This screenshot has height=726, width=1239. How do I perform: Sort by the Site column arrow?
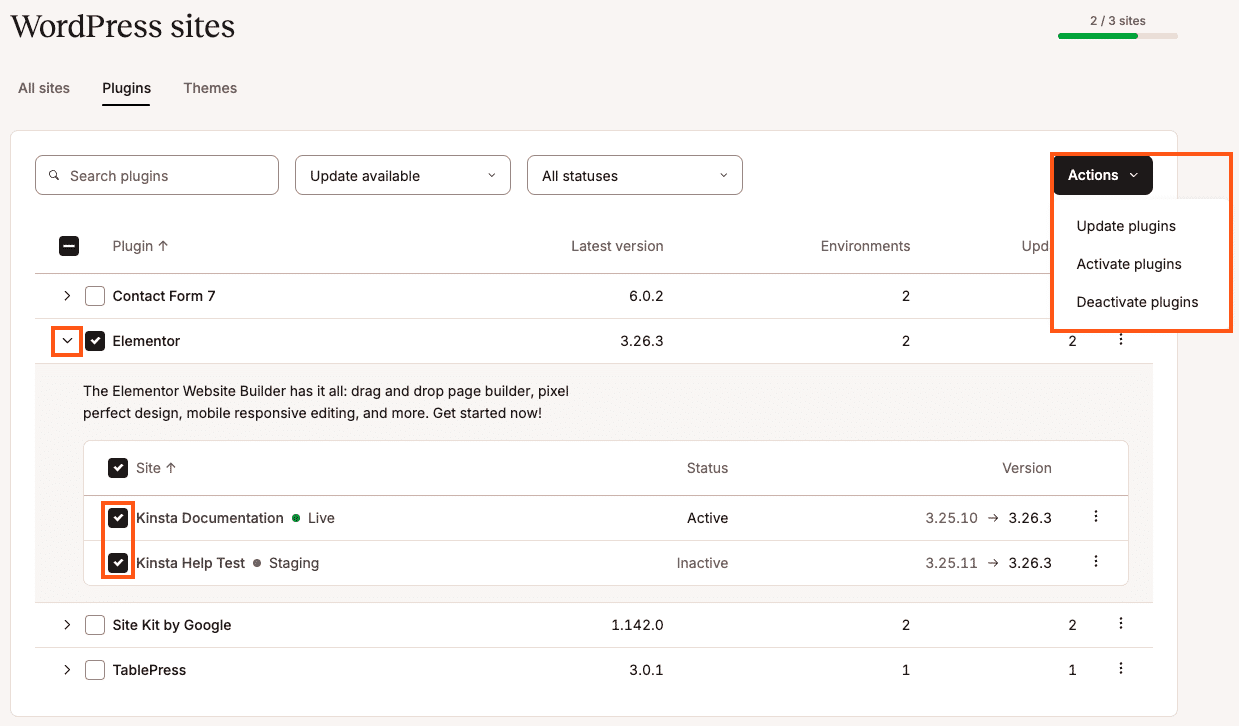pyautogui.click(x=170, y=468)
